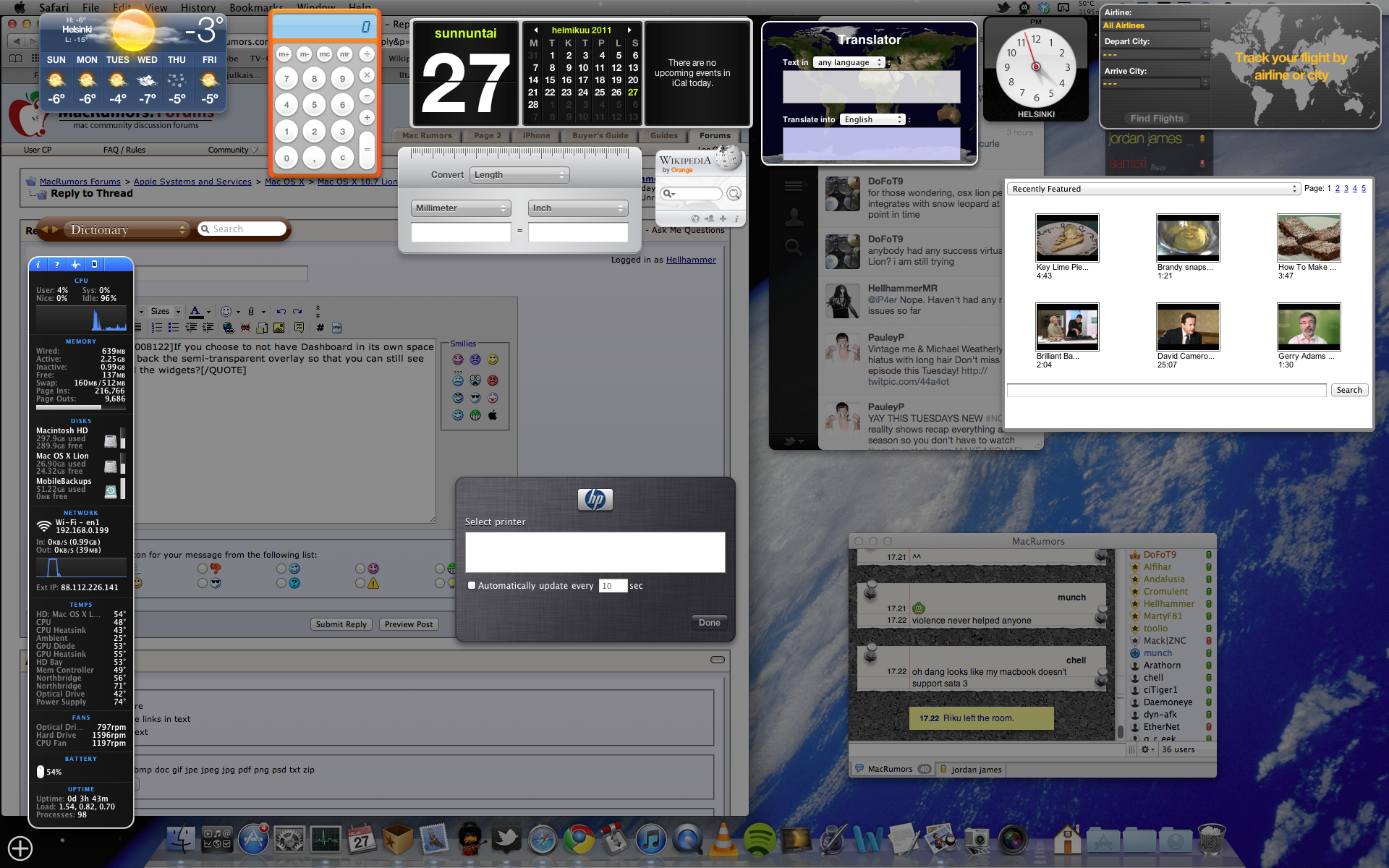This screenshot has height=868, width=1389.
Task: Expand the Text in any language dropdown
Action: pos(849,63)
